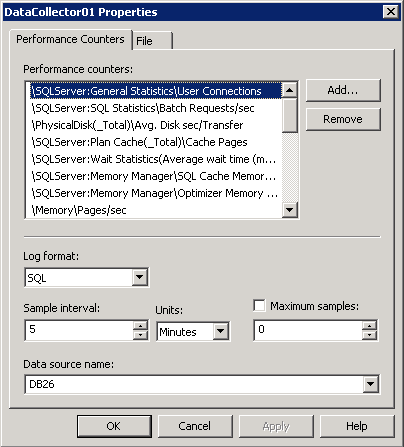Select the Wait Statistics counter
The image size is (404, 447).
click(x=156, y=159)
